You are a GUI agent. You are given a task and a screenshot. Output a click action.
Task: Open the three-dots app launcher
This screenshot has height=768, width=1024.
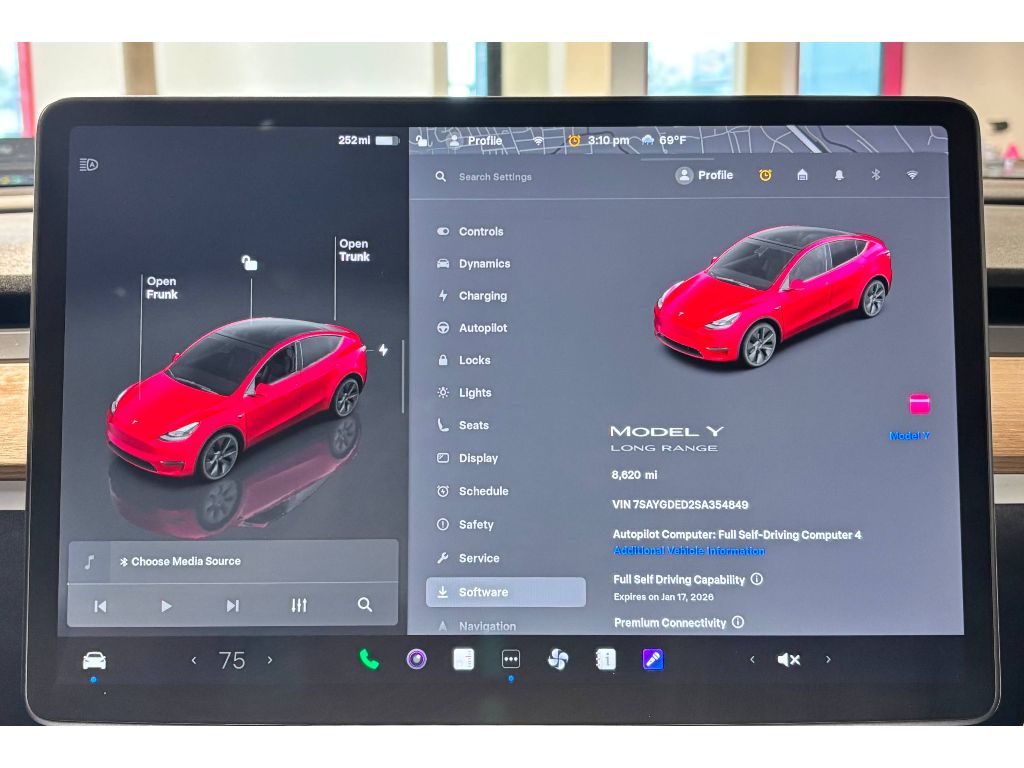coord(511,659)
